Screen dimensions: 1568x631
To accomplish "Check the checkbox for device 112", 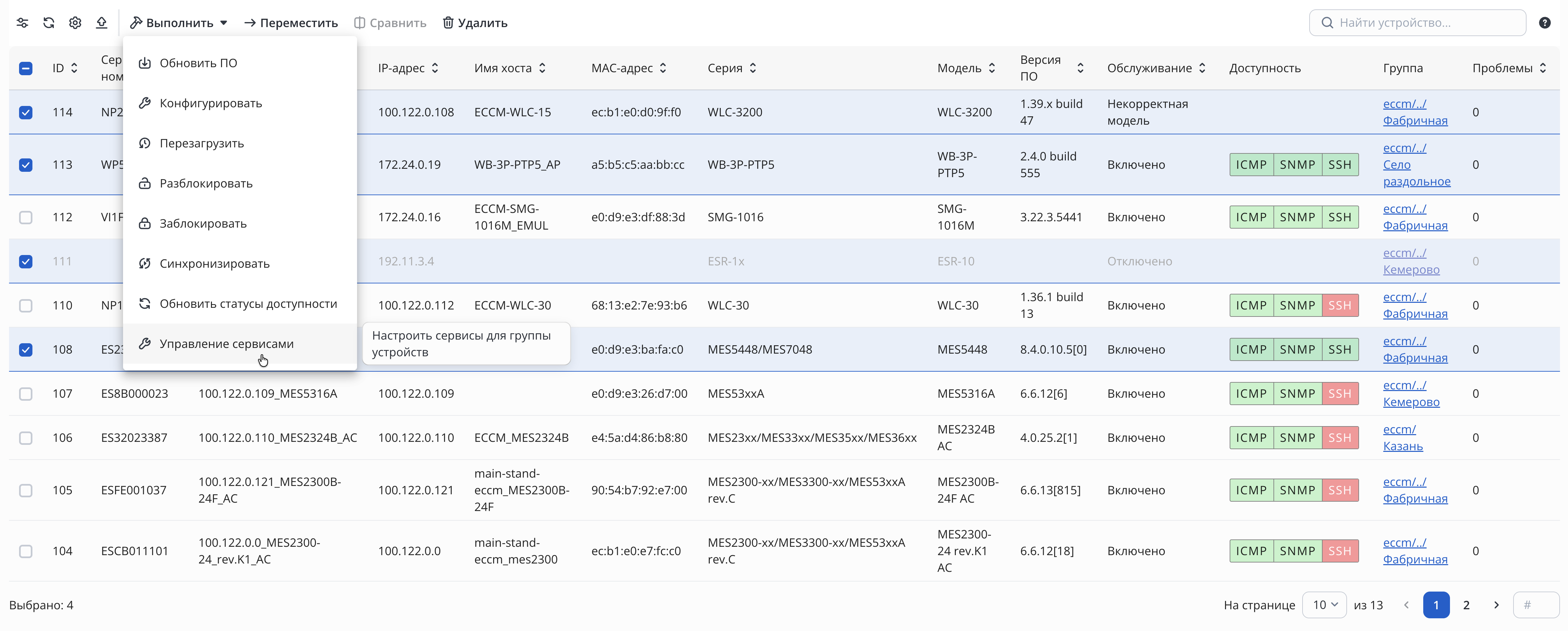I will point(25,217).
